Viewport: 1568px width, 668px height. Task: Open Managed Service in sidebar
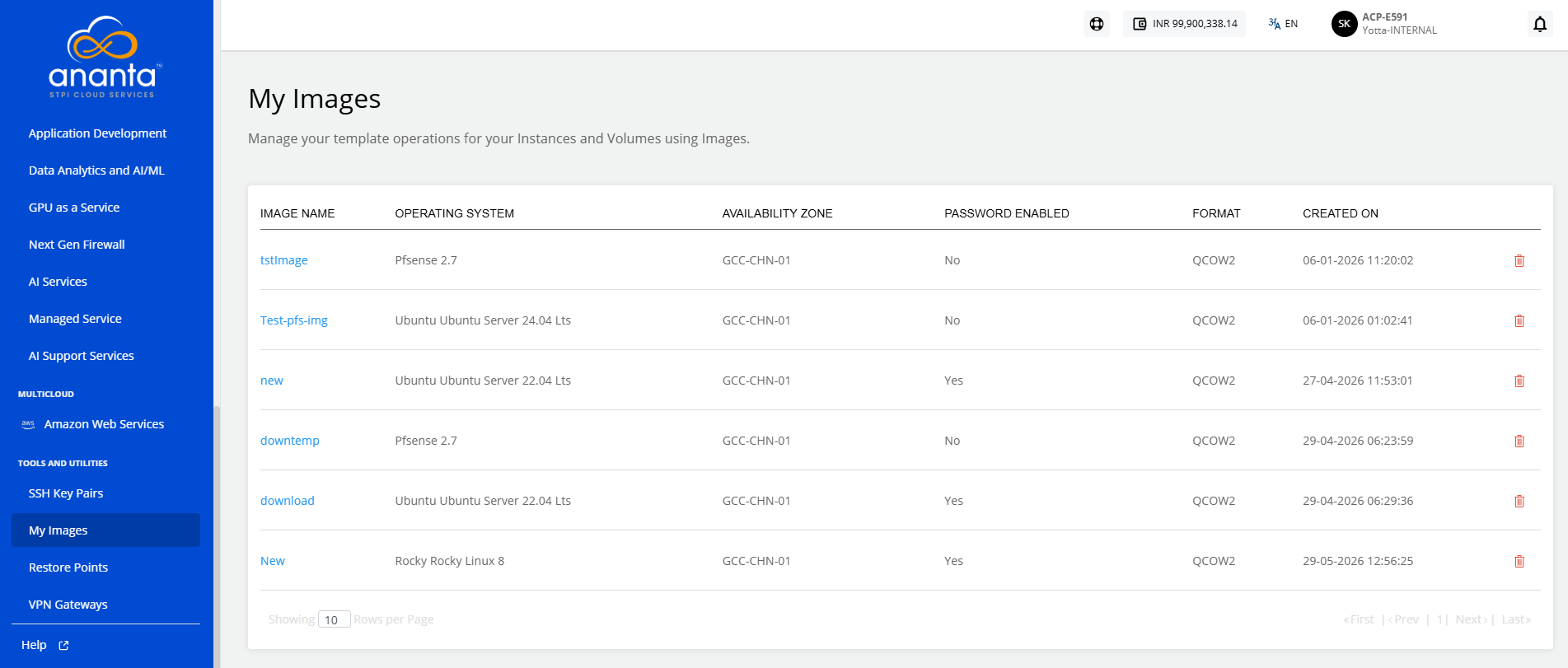click(75, 319)
